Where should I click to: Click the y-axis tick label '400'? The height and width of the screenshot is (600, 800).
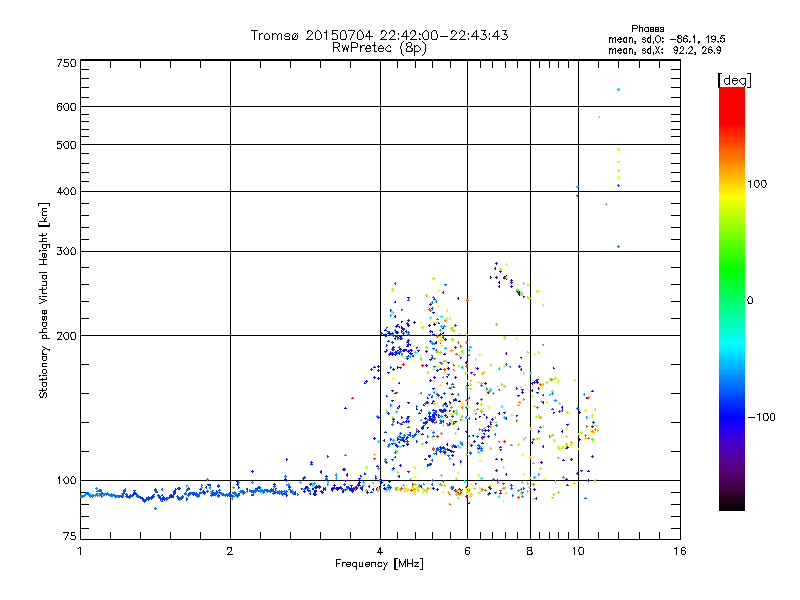(x=66, y=191)
